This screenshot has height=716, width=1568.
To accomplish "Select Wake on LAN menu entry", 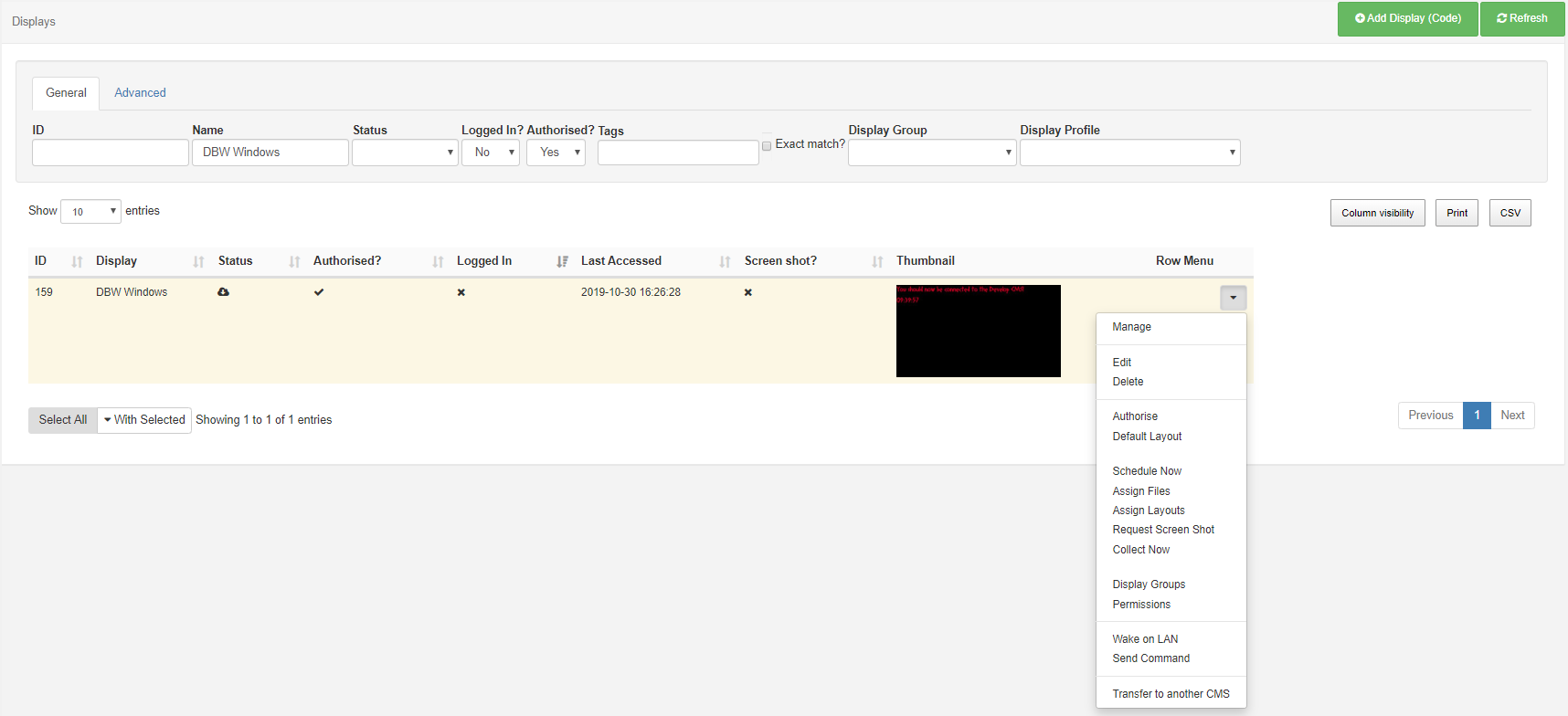I will point(1145,639).
